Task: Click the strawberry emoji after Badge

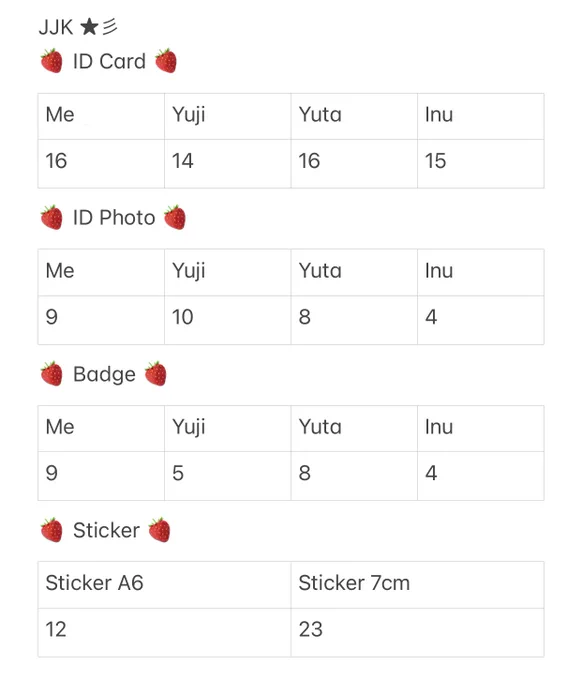Action: 155,373
